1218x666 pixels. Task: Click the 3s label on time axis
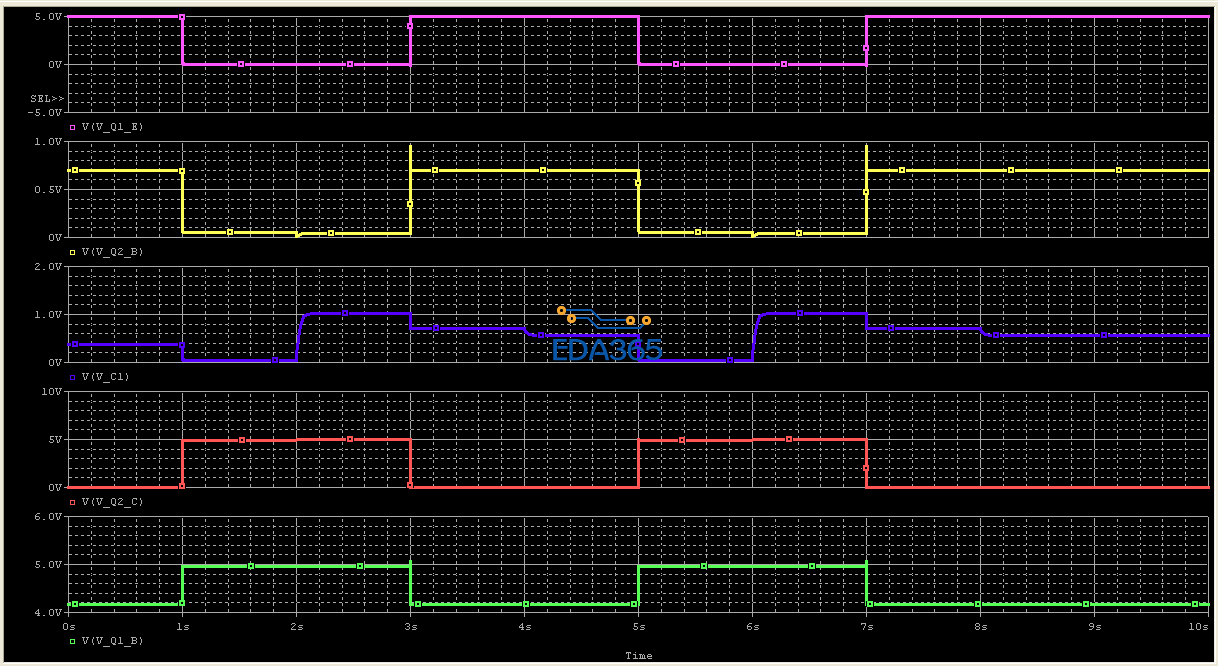pos(411,626)
